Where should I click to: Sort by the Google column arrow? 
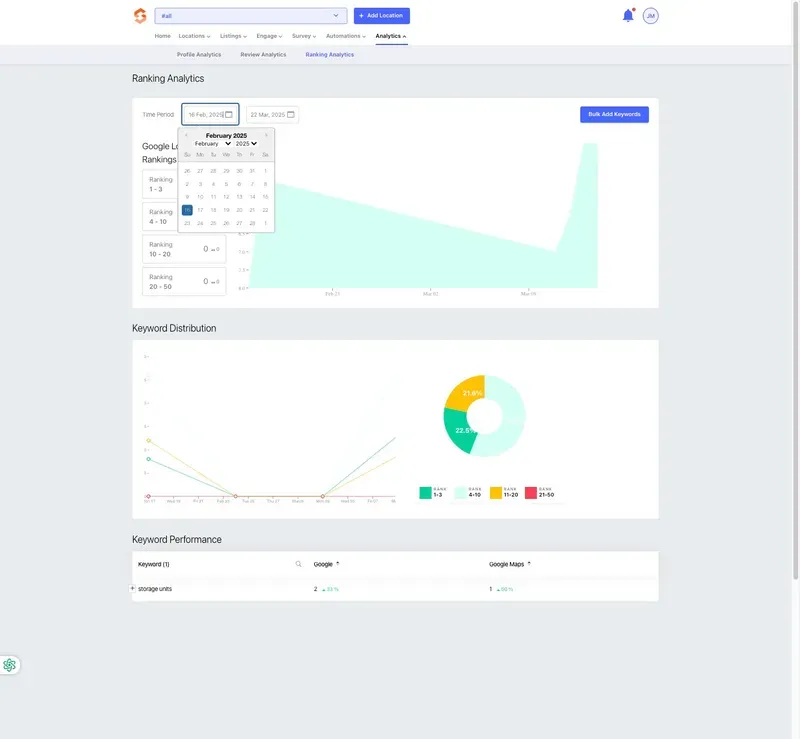tap(338, 564)
